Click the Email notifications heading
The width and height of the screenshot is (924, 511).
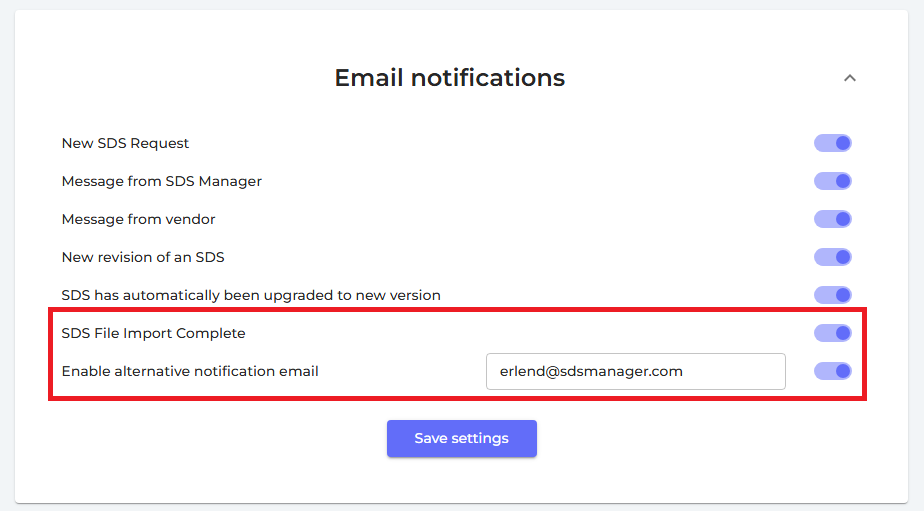click(x=449, y=78)
